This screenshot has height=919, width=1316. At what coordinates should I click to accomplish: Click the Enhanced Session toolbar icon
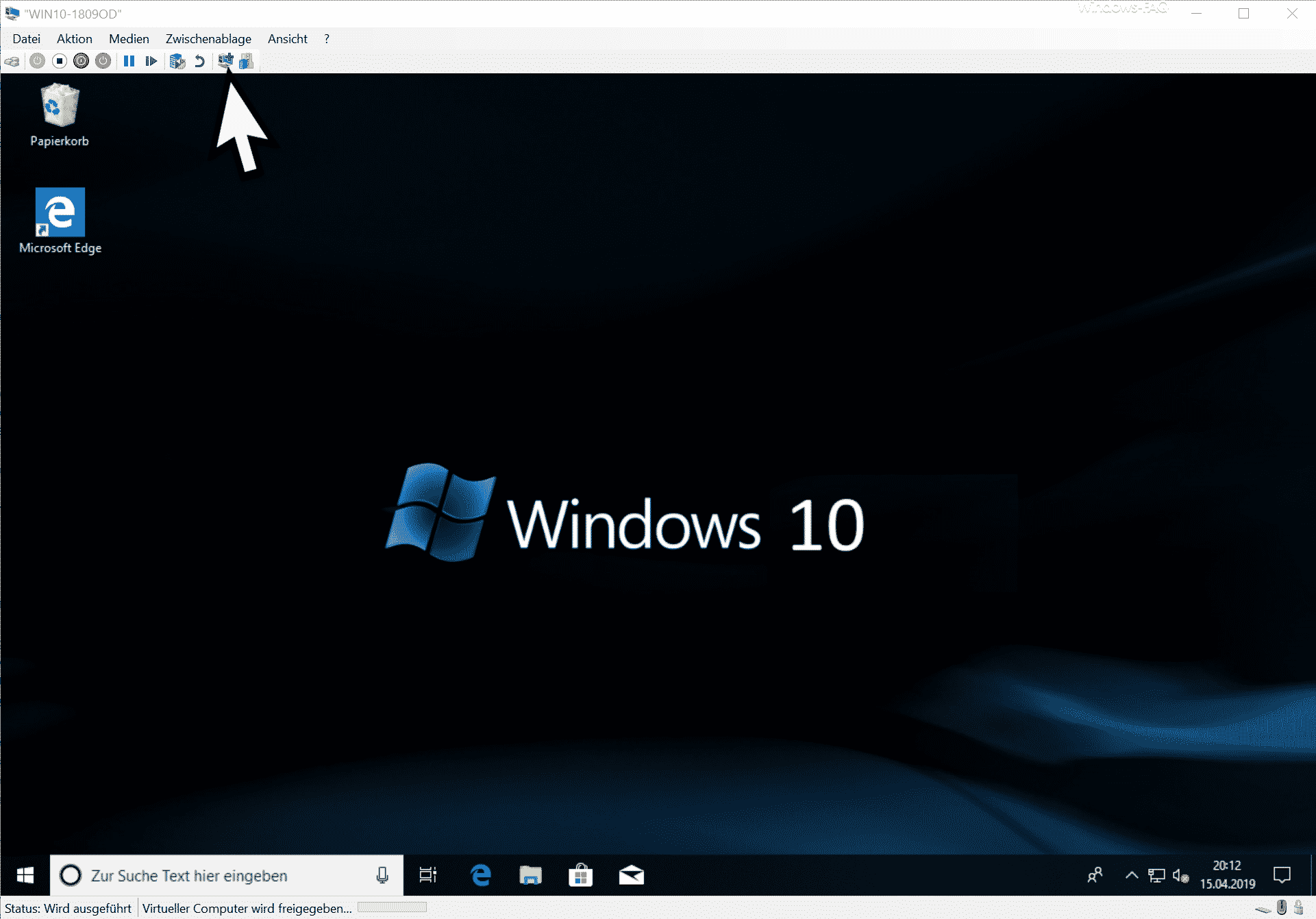225,62
